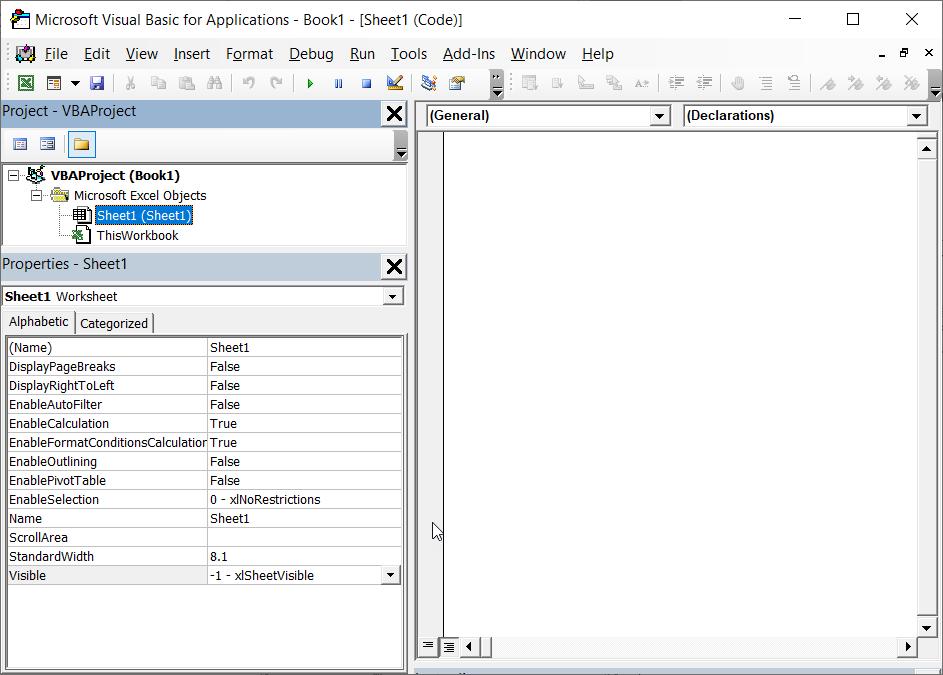Viewport: 943px width, 675px height.
Task: Click code window scroll up arrow
Action: coord(926,148)
